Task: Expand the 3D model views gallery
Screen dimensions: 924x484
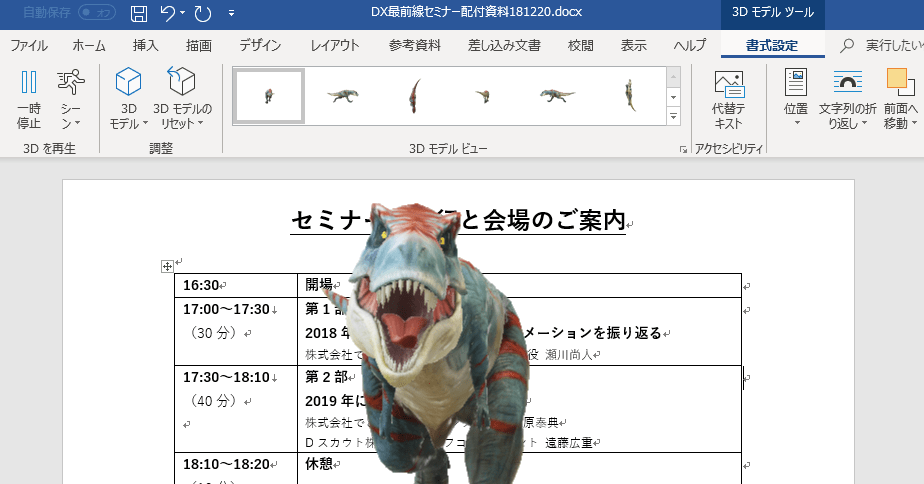Action: point(674,116)
